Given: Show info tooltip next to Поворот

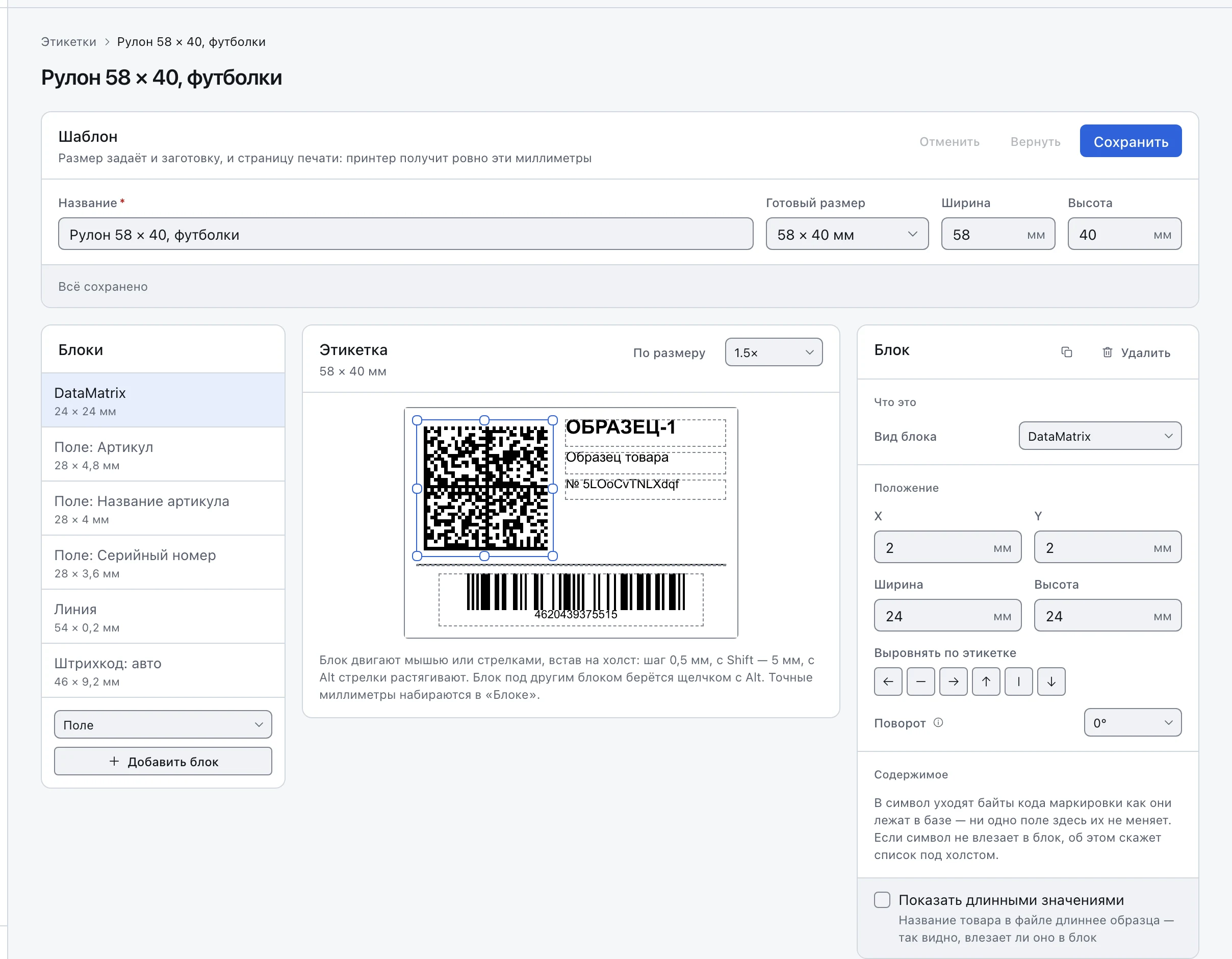Looking at the screenshot, I should pos(938,722).
